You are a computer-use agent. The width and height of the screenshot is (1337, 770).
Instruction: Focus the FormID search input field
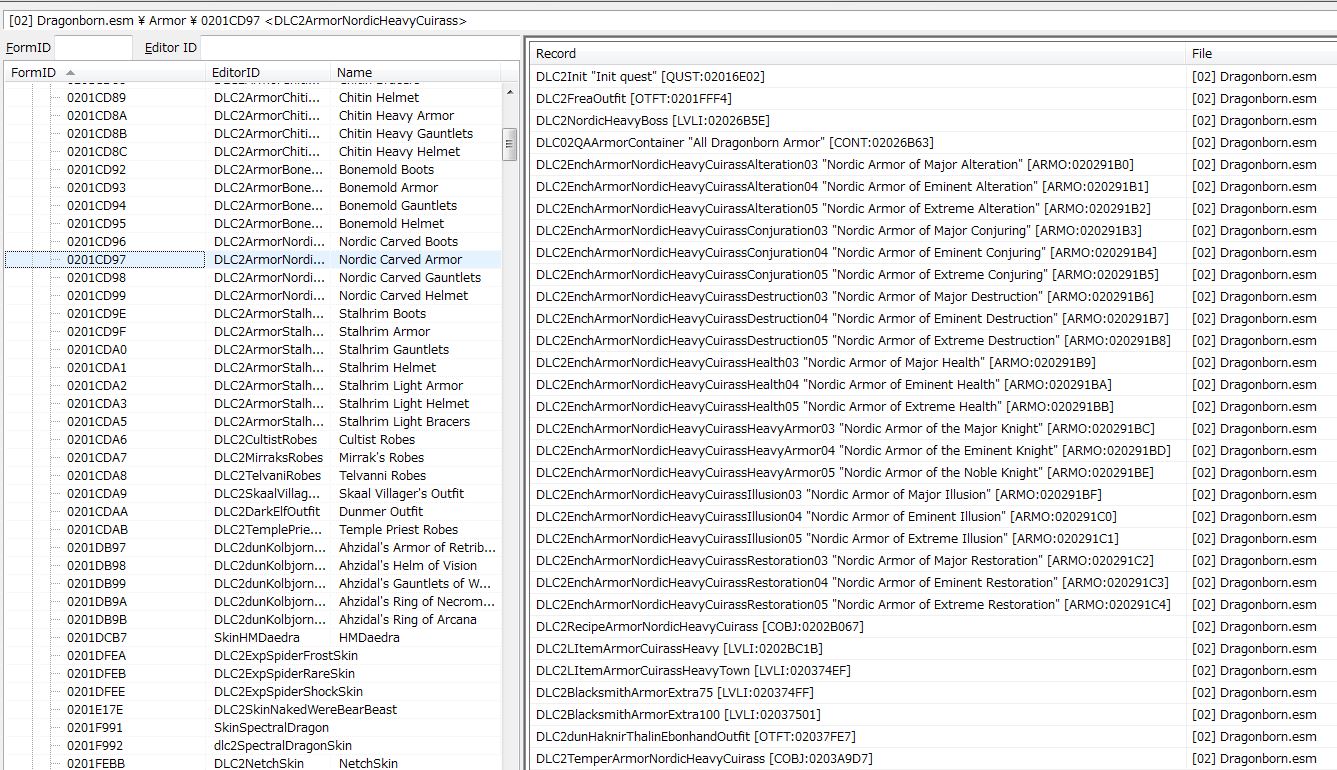[x=93, y=48]
